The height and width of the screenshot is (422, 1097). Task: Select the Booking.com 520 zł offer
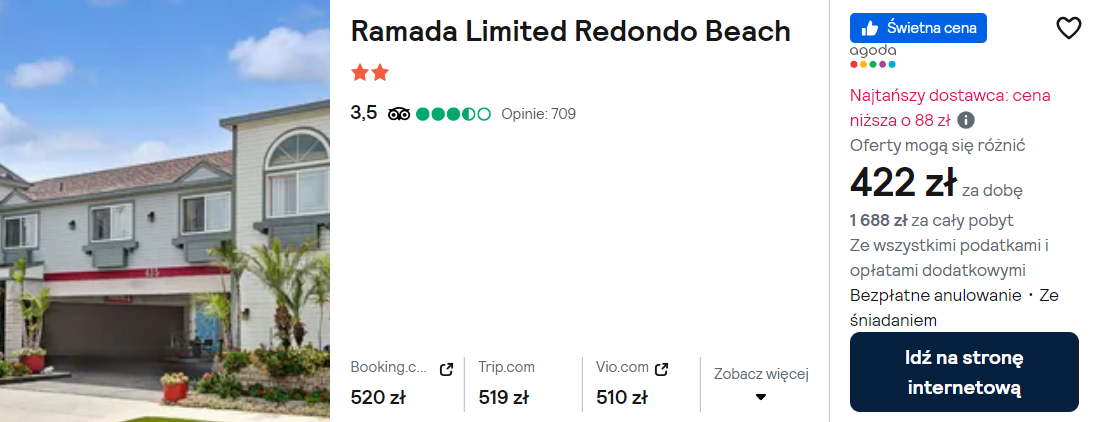click(378, 397)
